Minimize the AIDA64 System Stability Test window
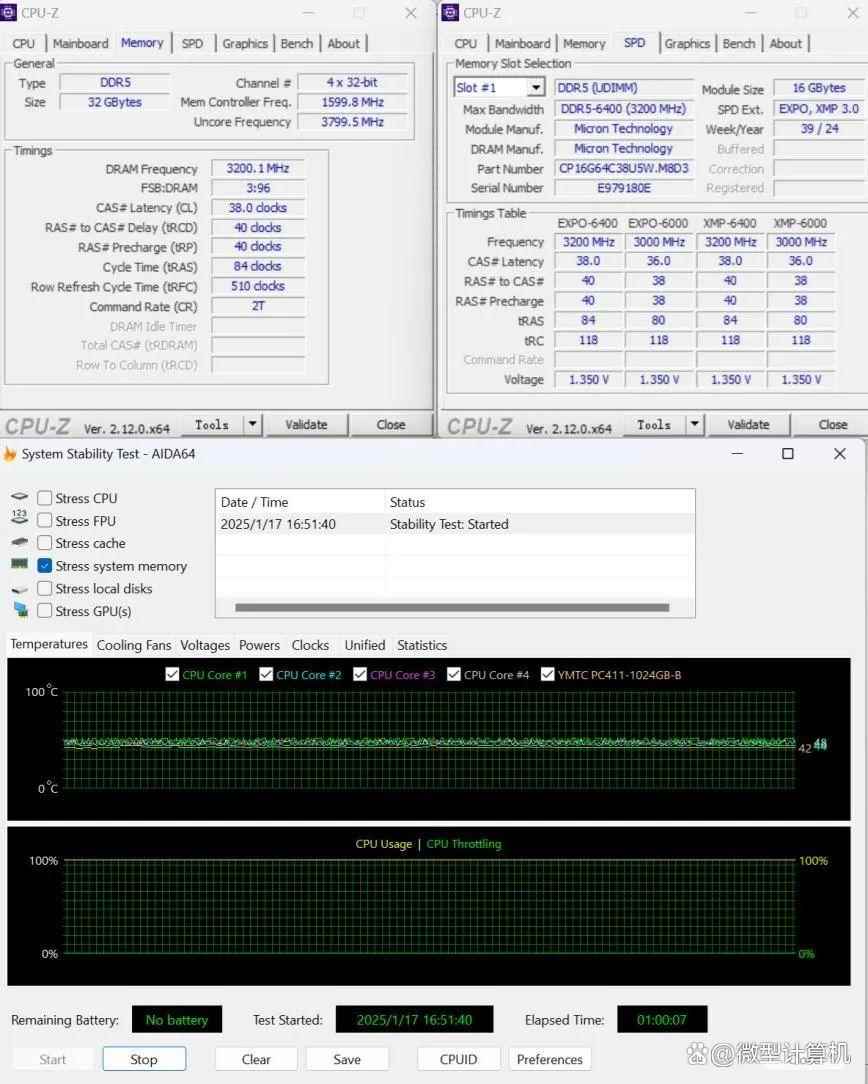Screen dimensions: 868x1084 click(x=737, y=454)
